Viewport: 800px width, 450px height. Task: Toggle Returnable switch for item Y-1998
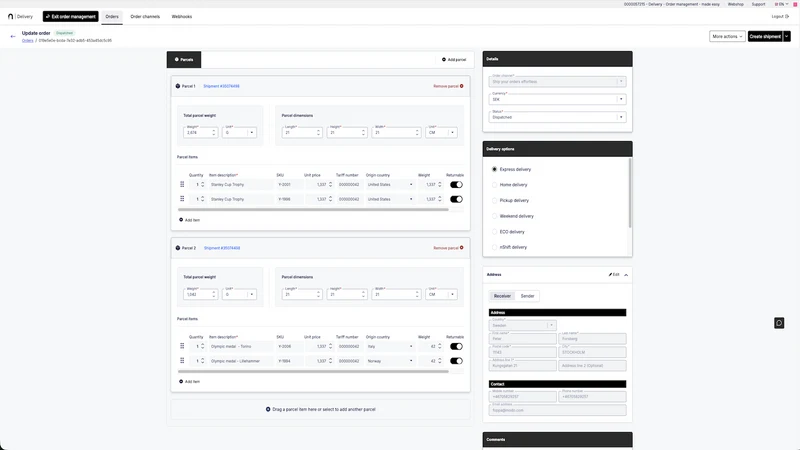pos(456,199)
